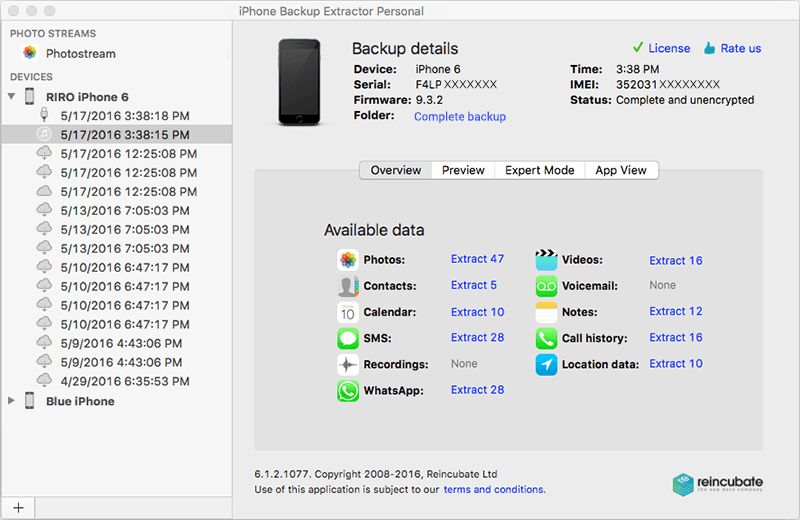Open the Expert Mode tab

point(540,170)
